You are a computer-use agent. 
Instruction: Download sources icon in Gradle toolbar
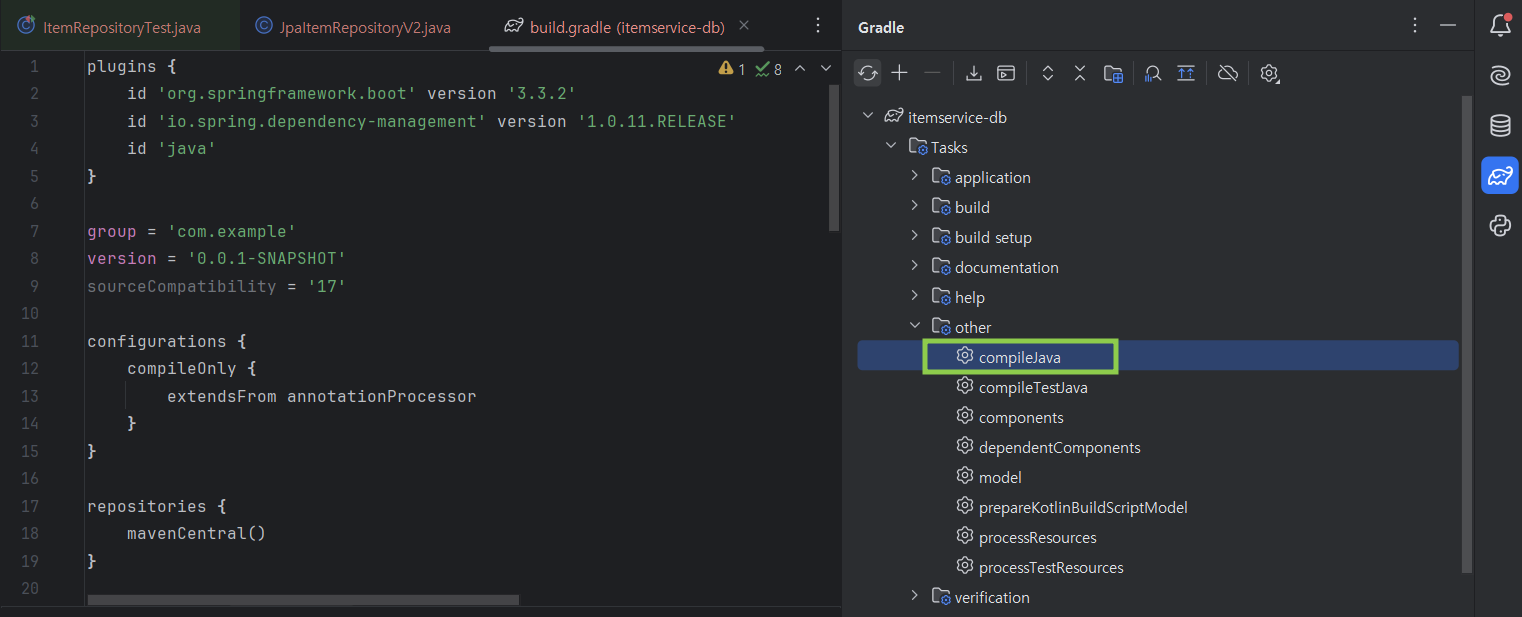tap(974, 73)
